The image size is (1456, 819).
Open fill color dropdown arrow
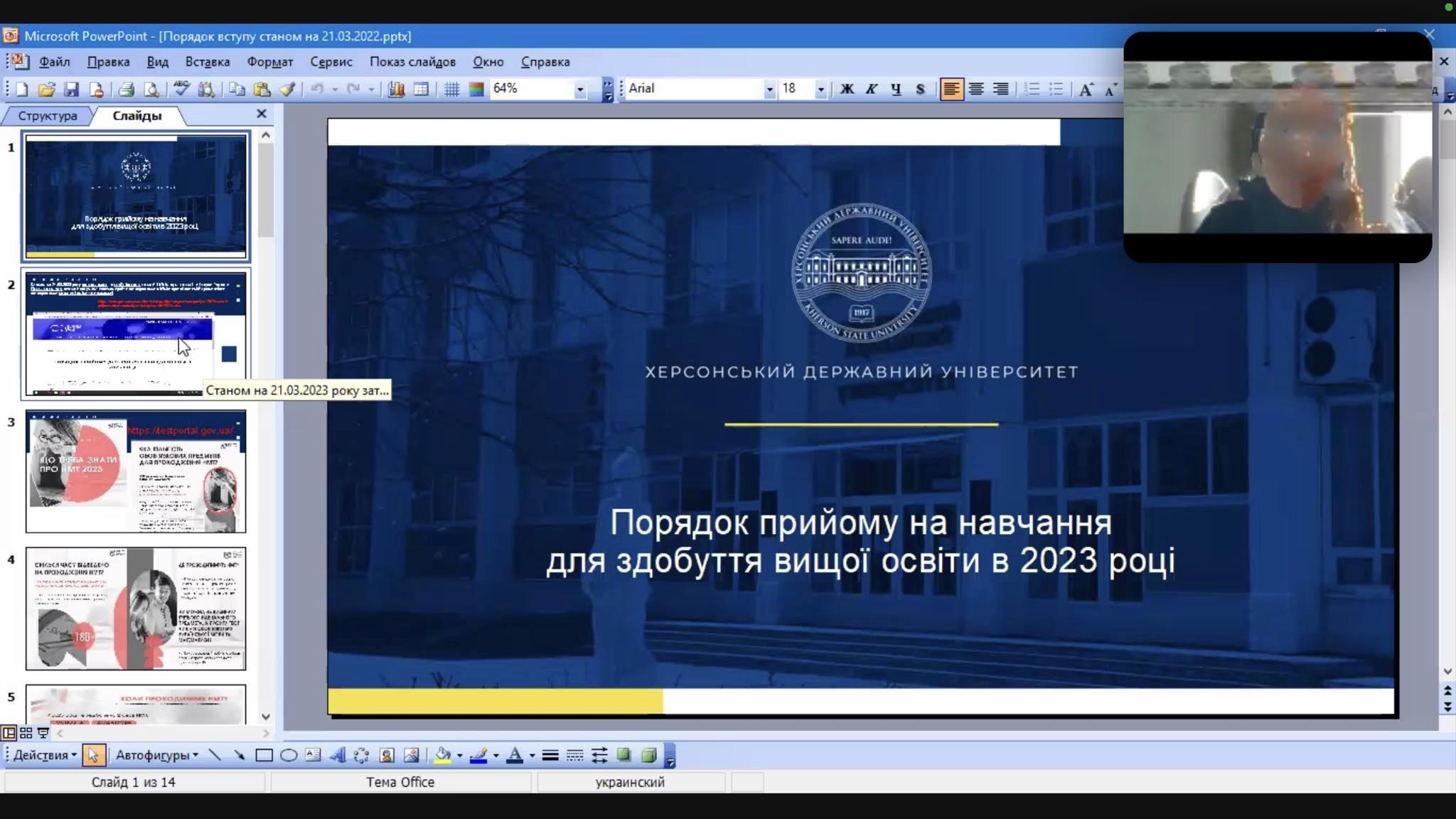click(x=460, y=755)
